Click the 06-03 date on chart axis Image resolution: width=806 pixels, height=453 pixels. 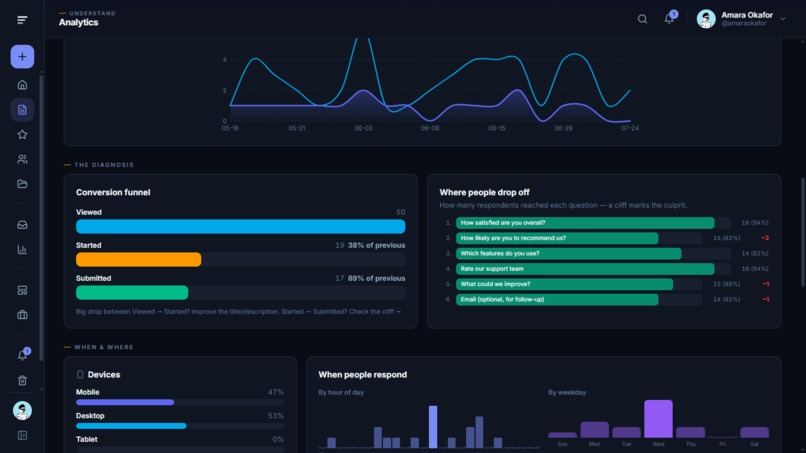[x=363, y=128]
